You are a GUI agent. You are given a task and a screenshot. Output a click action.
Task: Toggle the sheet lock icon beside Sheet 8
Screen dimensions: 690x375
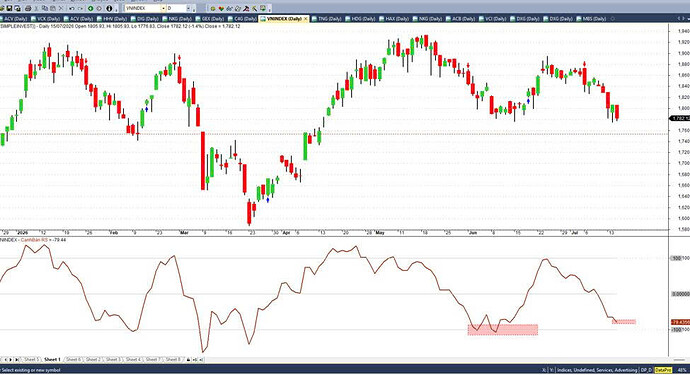[x=188, y=360]
